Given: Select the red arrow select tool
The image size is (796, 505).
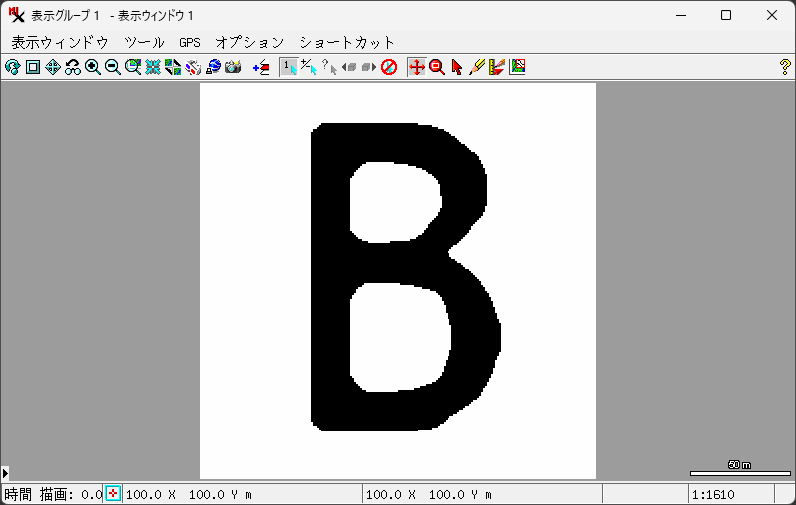Looking at the screenshot, I should [457, 67].
